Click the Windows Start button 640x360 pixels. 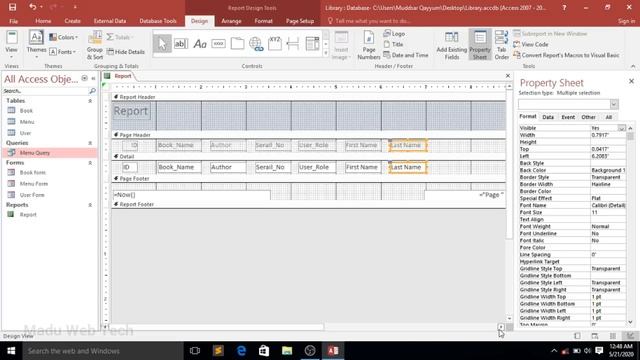tap(11, 351)
